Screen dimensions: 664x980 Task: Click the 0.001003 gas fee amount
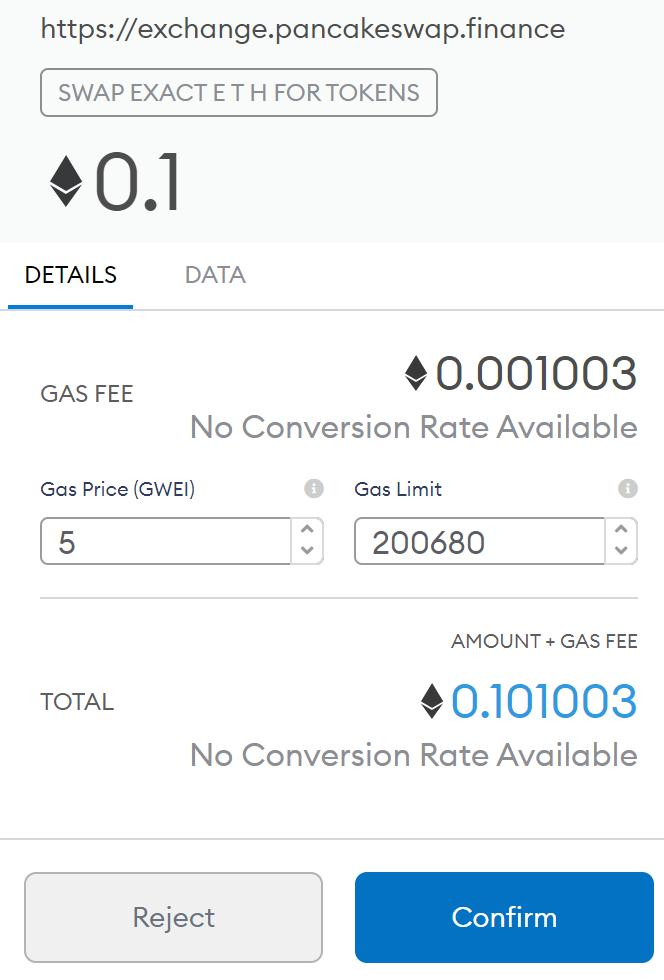pyautogui.click(x=536, y=374)
